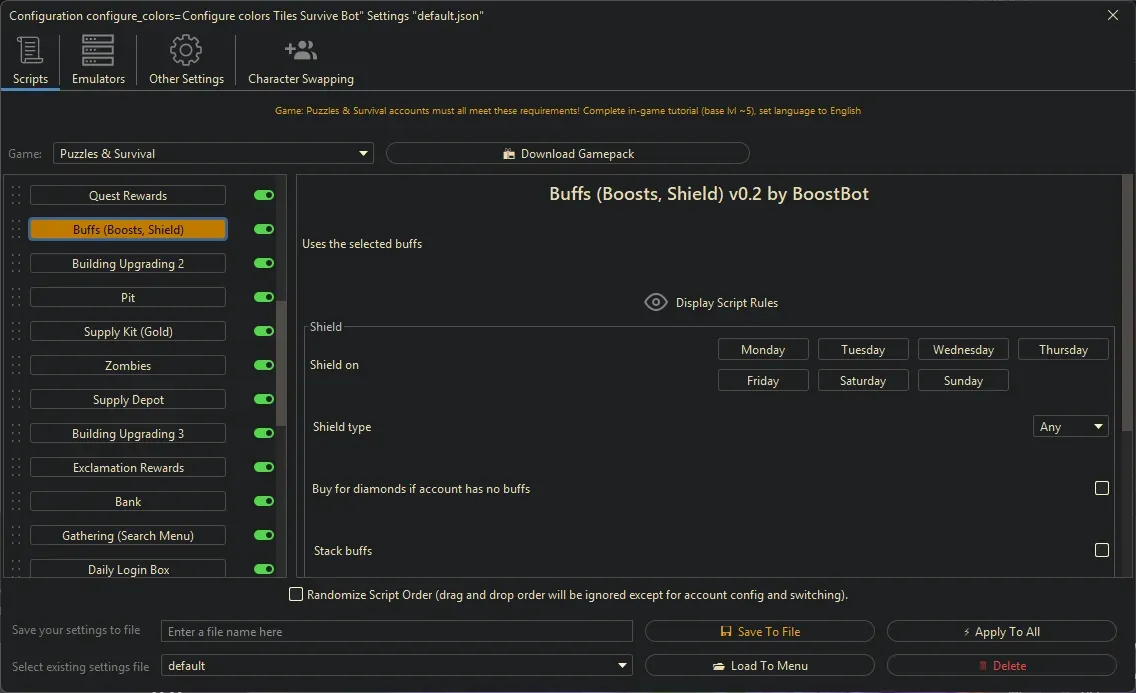
Task: Open existing settings file dropdown
Action: [x=397, y=666]
